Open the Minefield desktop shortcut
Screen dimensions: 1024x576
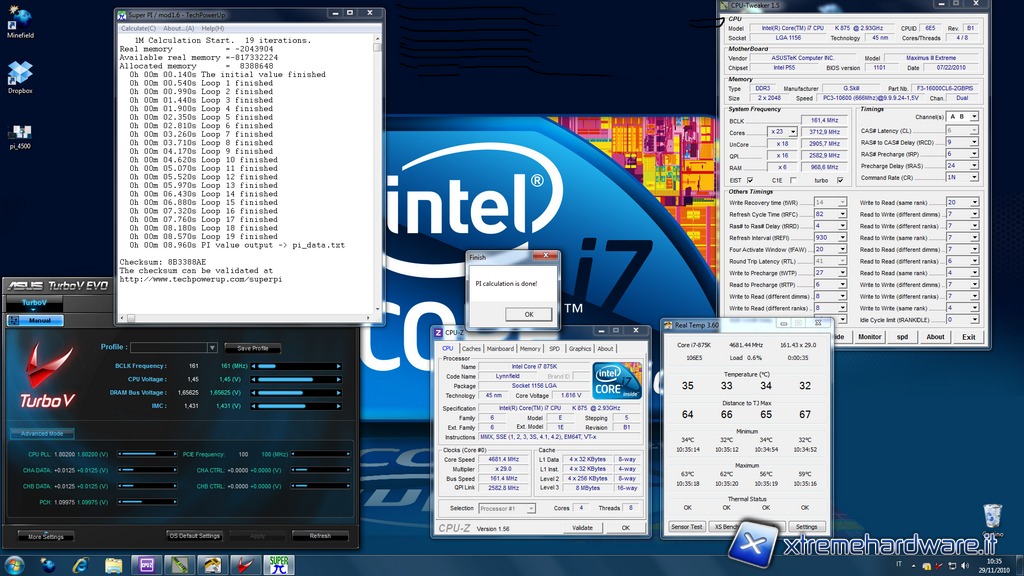[x=19, y=20]
